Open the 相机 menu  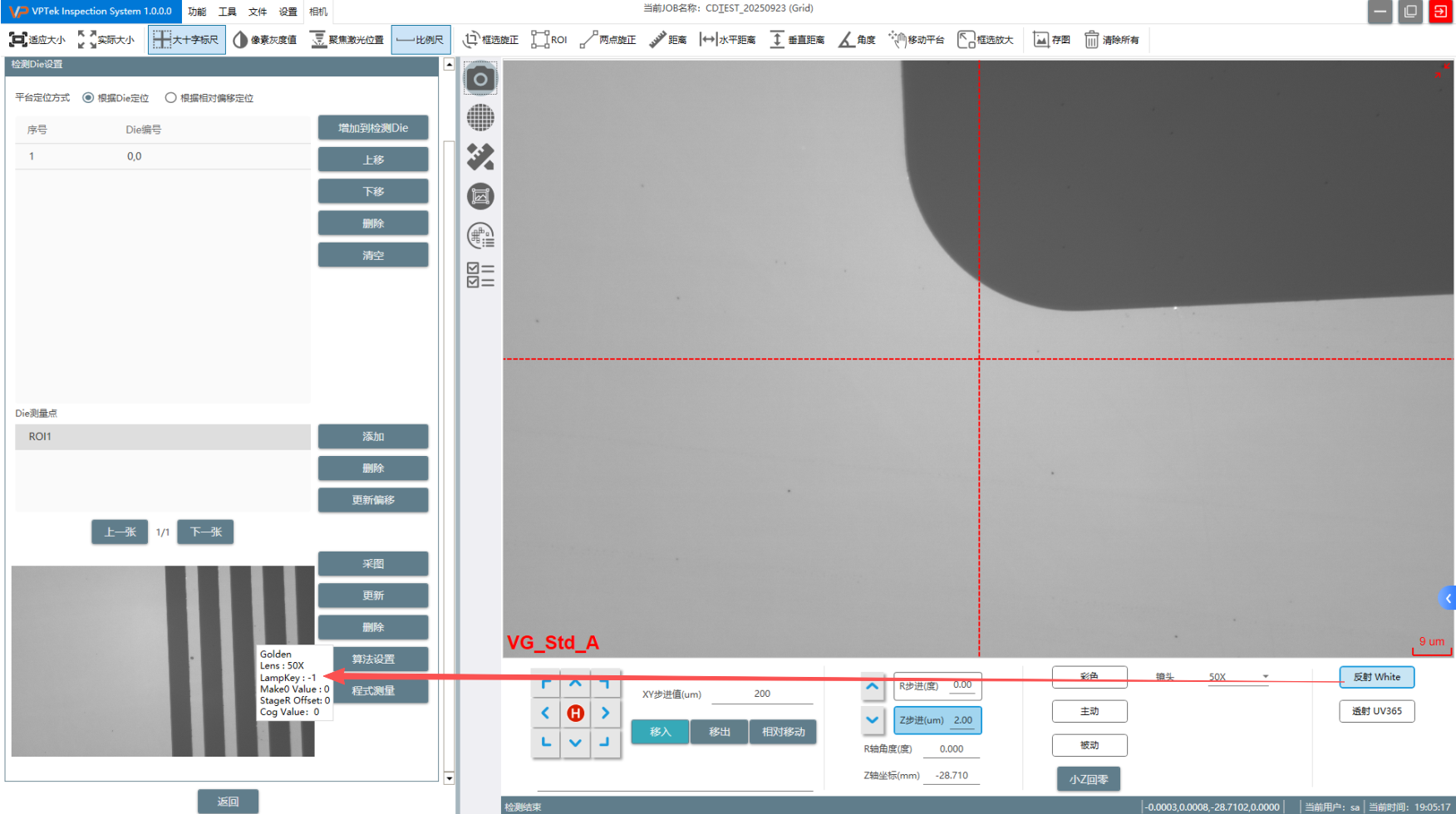[318, 12]
